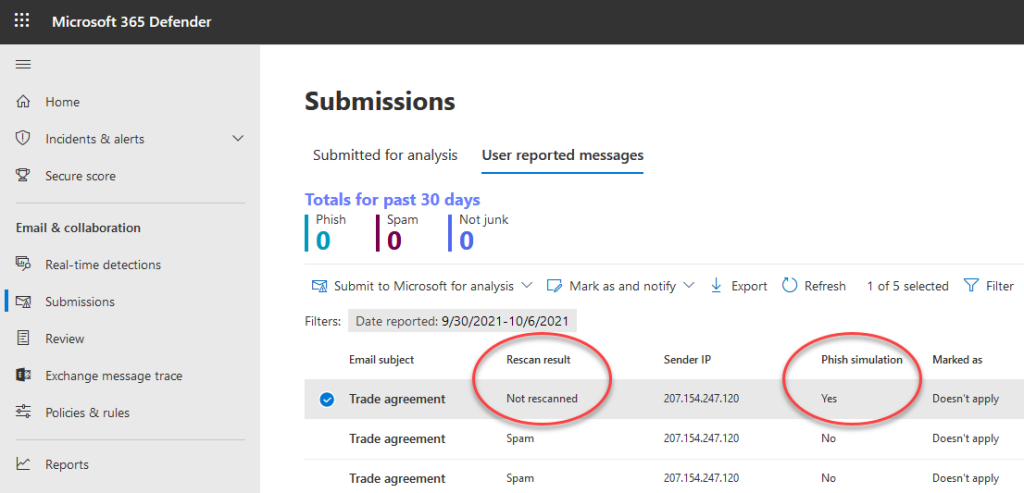Click the Refresh icon in toolbar

(x=790, y=286)
